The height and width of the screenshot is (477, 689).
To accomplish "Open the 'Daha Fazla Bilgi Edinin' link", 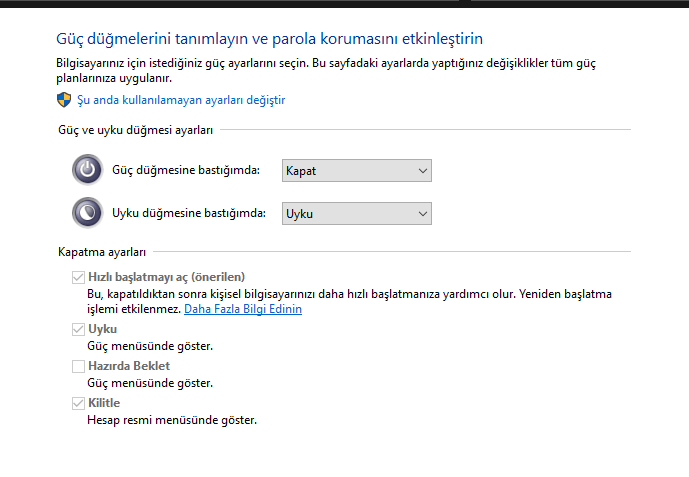I will pos(243,310).
